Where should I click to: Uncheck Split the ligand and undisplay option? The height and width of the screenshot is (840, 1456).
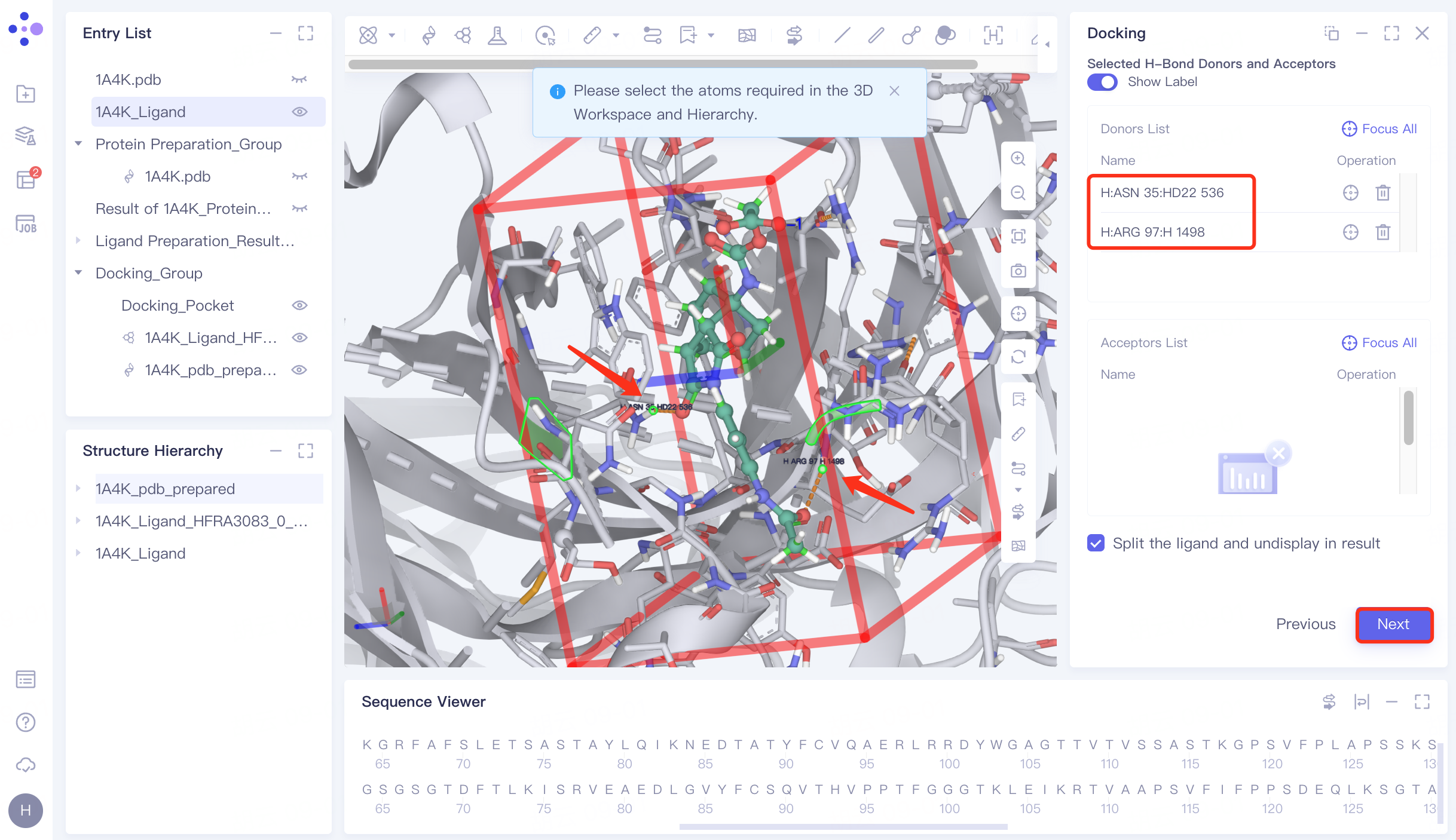(1096, 543)
